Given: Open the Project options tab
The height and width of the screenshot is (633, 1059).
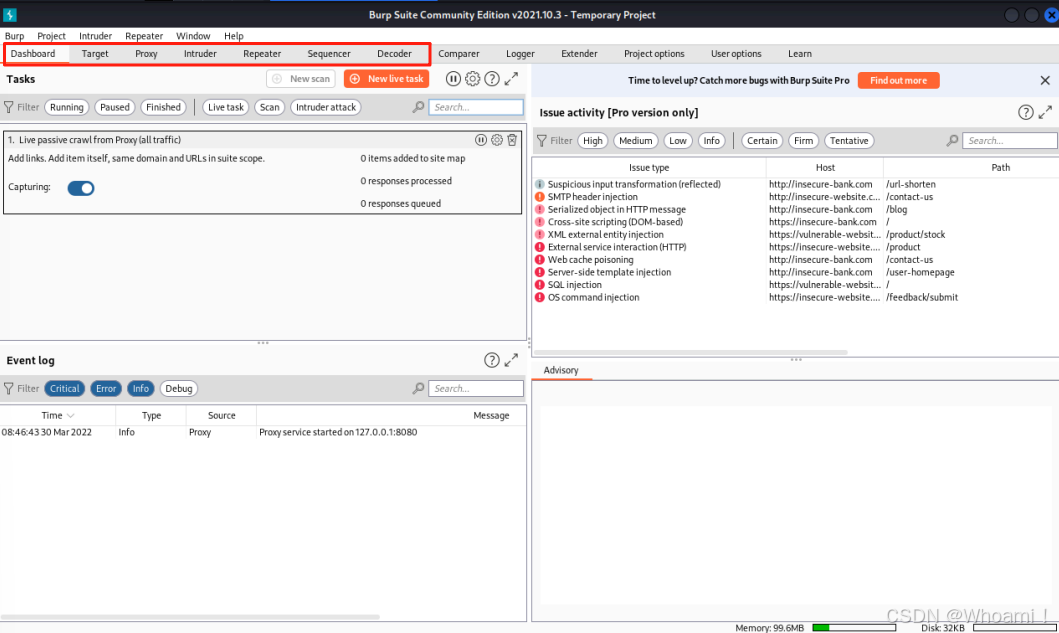Looking at the screenshot, I should (654, 53).
